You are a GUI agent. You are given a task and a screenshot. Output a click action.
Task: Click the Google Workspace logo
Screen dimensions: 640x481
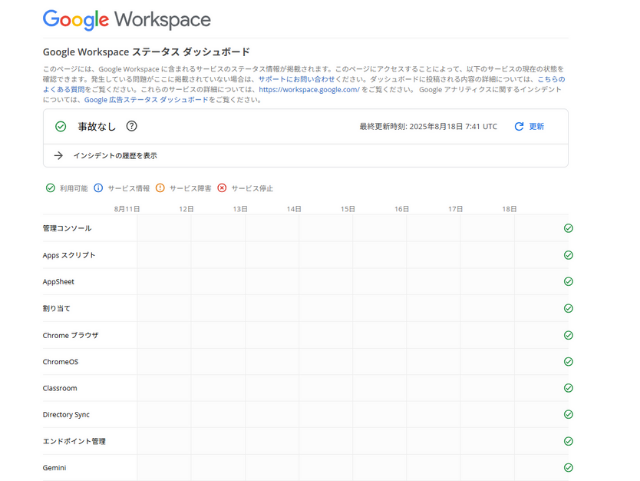(126, 20)
